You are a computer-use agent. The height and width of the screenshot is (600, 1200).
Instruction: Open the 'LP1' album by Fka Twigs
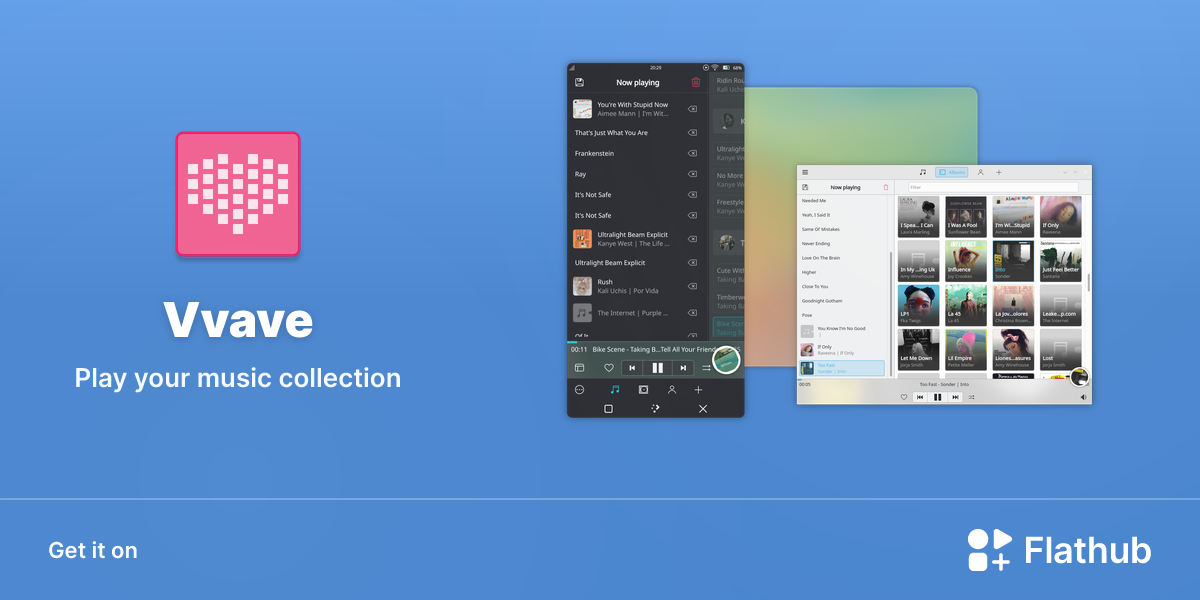(x=919, y=305)
